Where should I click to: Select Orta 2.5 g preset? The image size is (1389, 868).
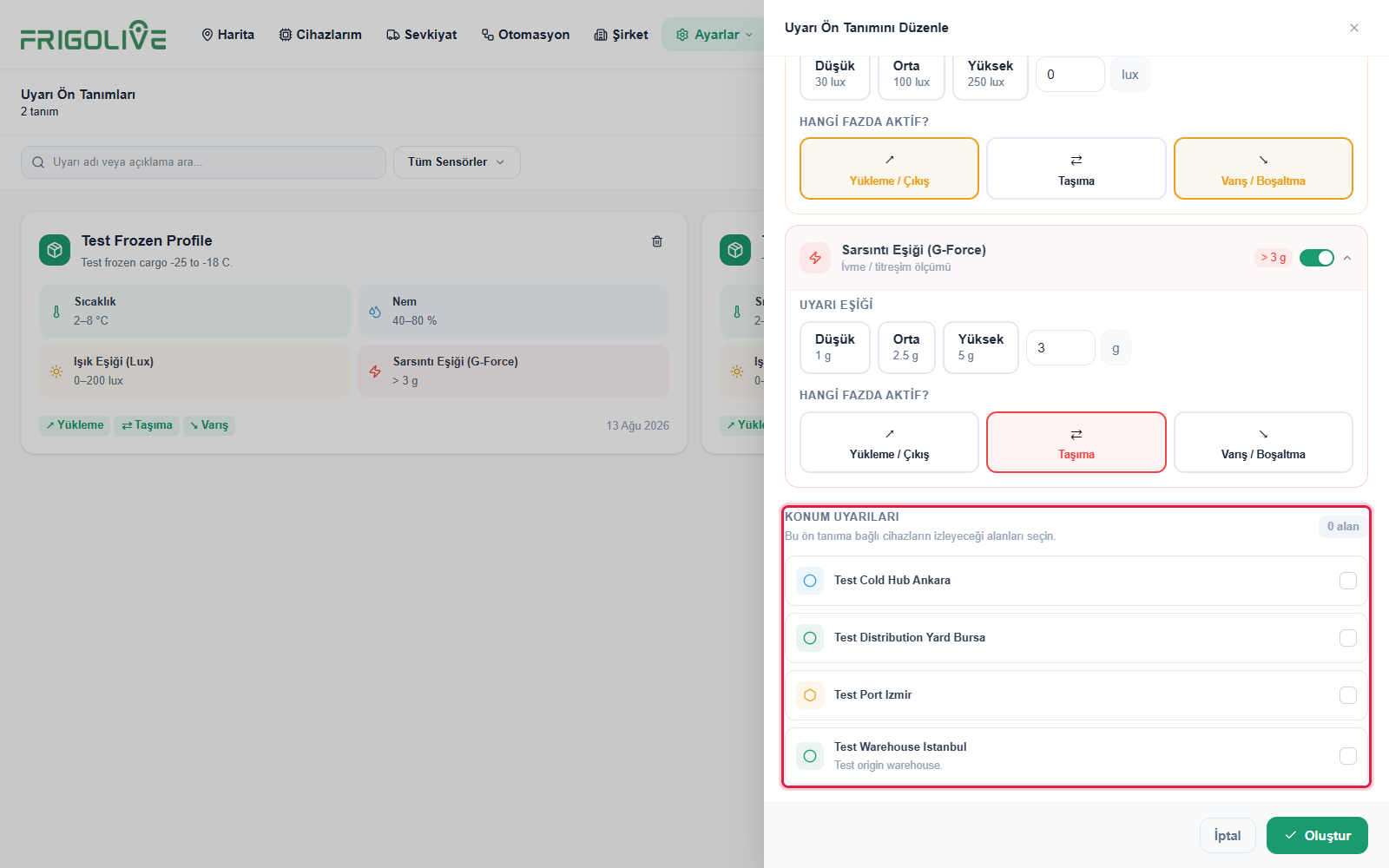[x=906, y=348]
